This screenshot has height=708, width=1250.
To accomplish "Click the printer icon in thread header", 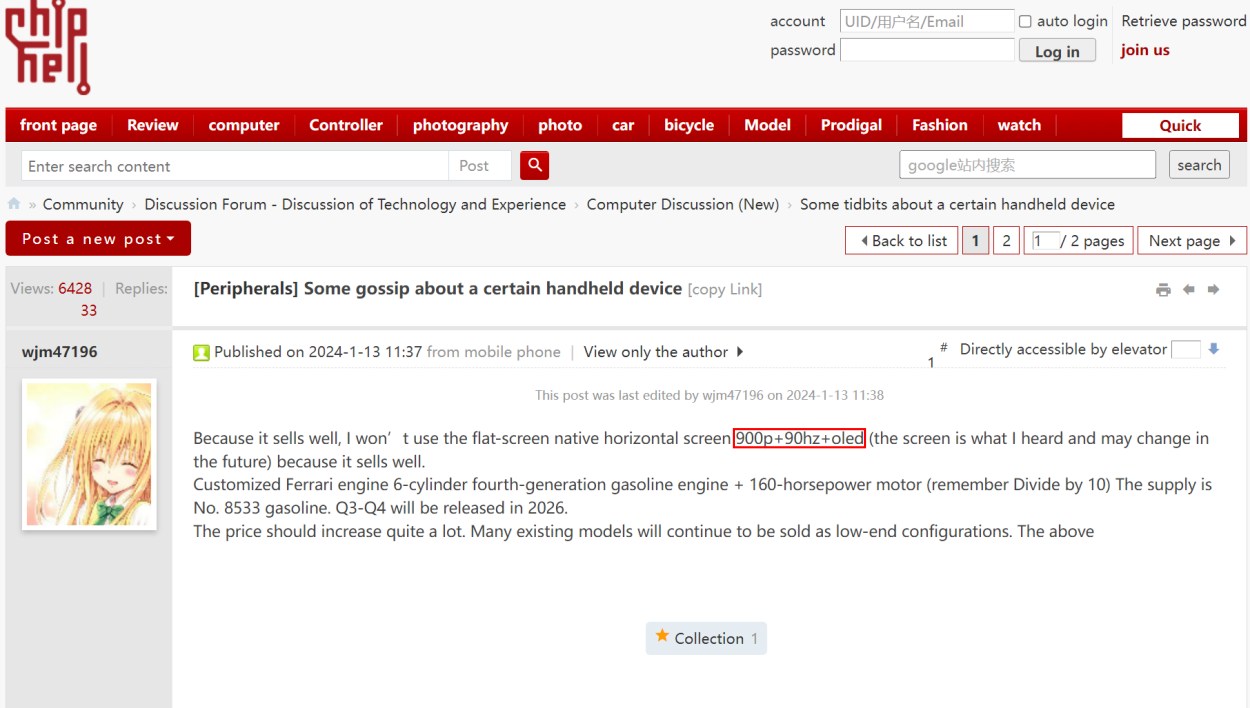I will click(x=1163, y=290).
